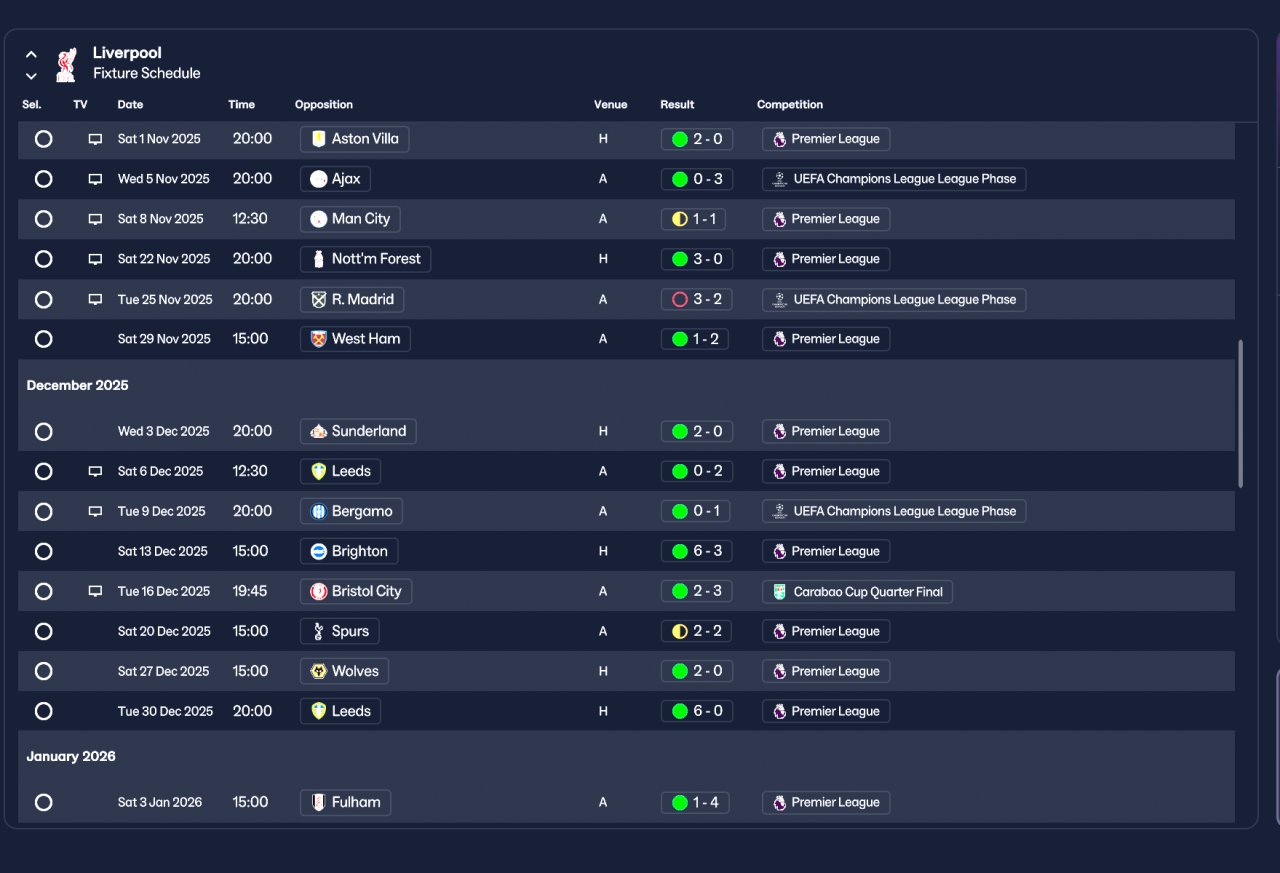The width and height of the screenshot is (1280, 873).
Task: Open the Man City opposition button
Action: [350, 219]
